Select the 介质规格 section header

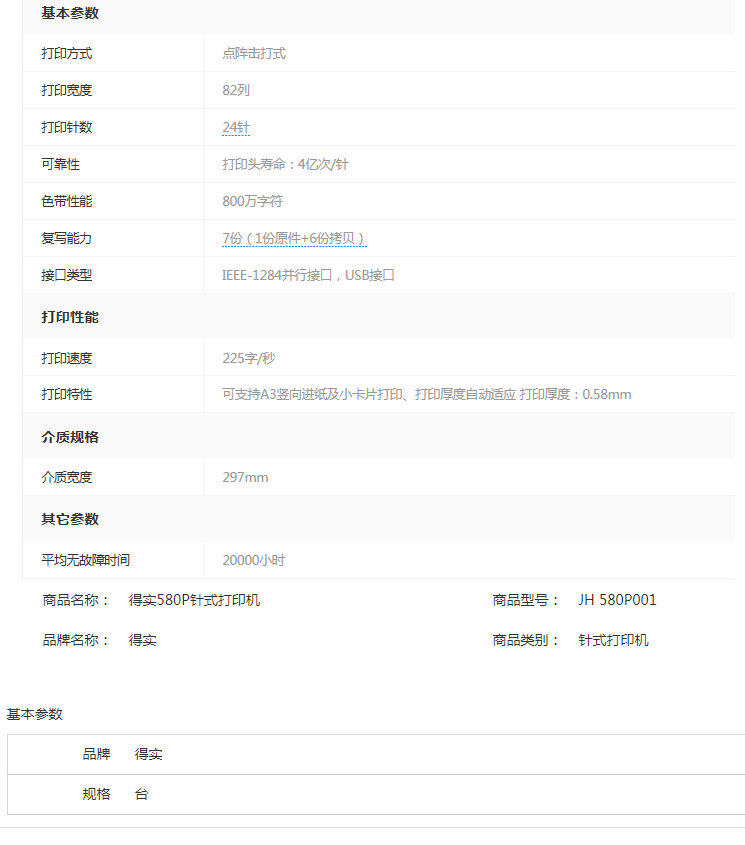tap(70, 437)
